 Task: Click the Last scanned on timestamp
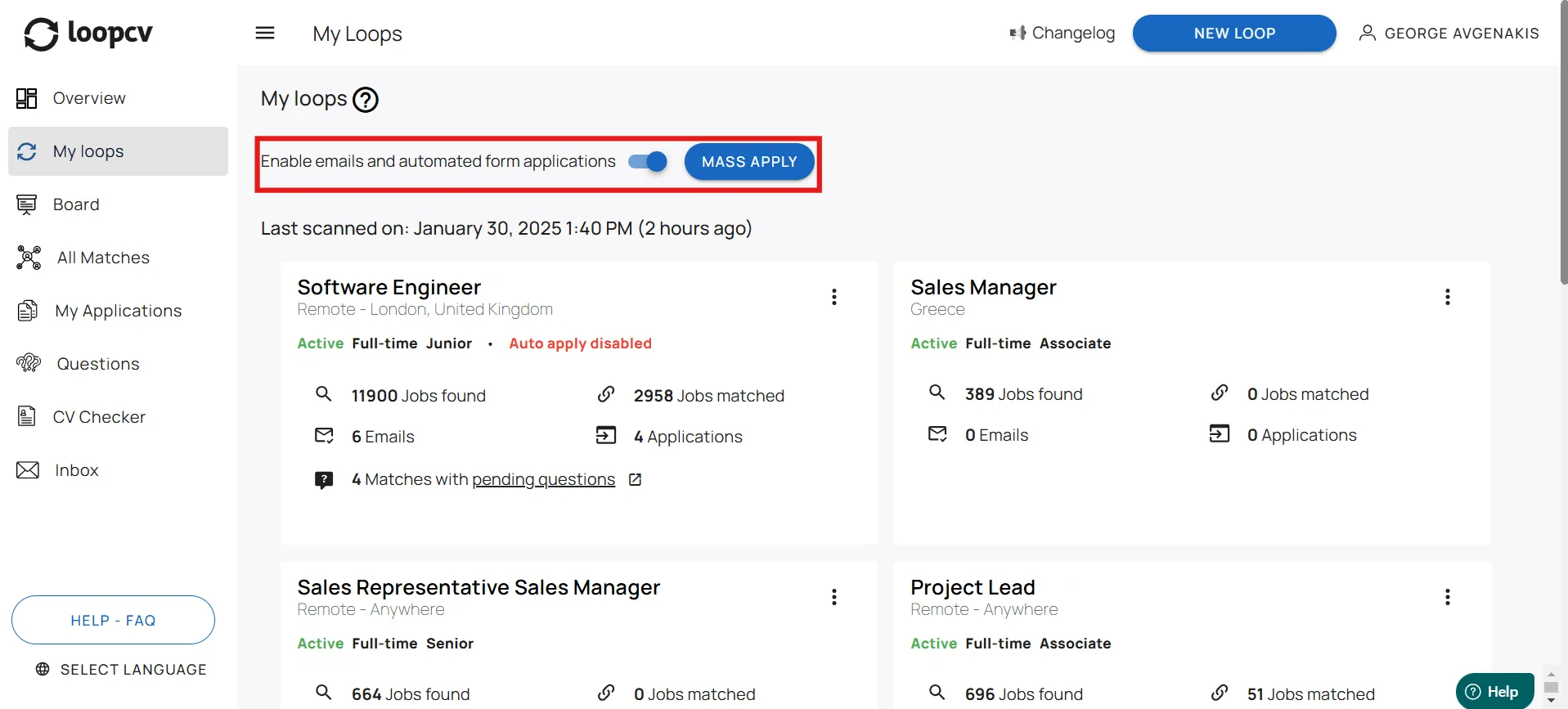[506, 228]
